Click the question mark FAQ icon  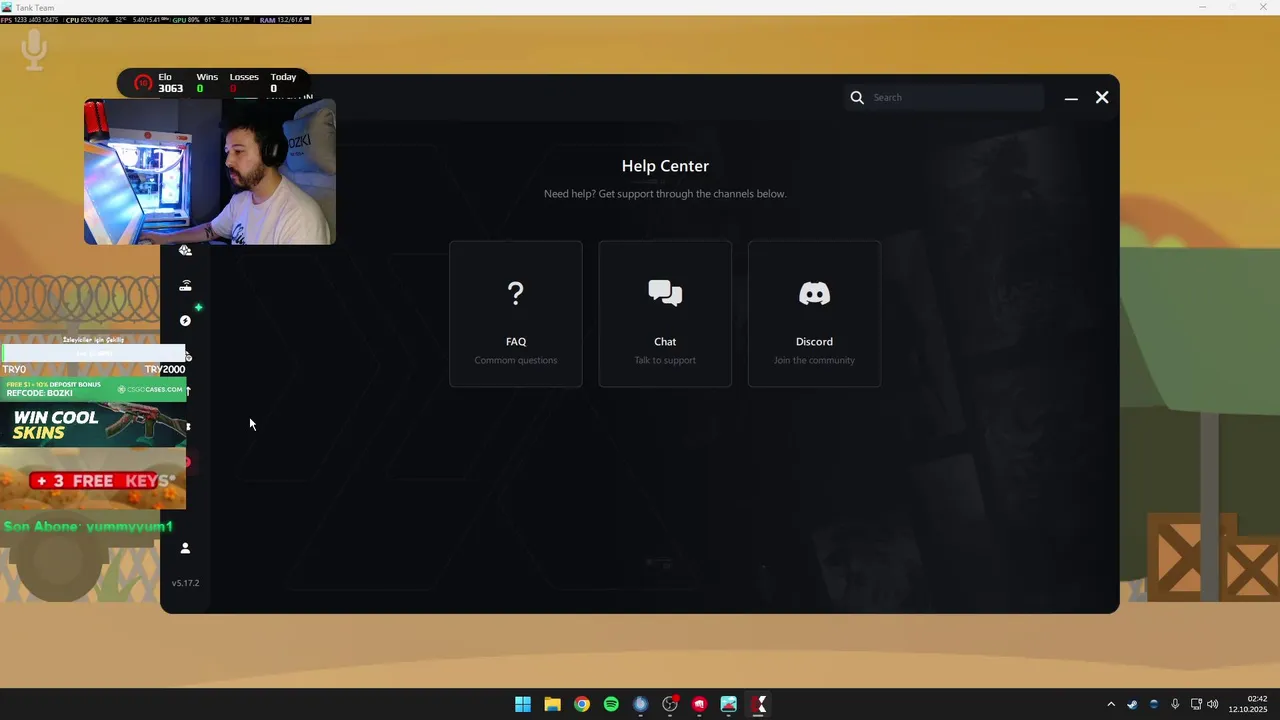[516, 293]
